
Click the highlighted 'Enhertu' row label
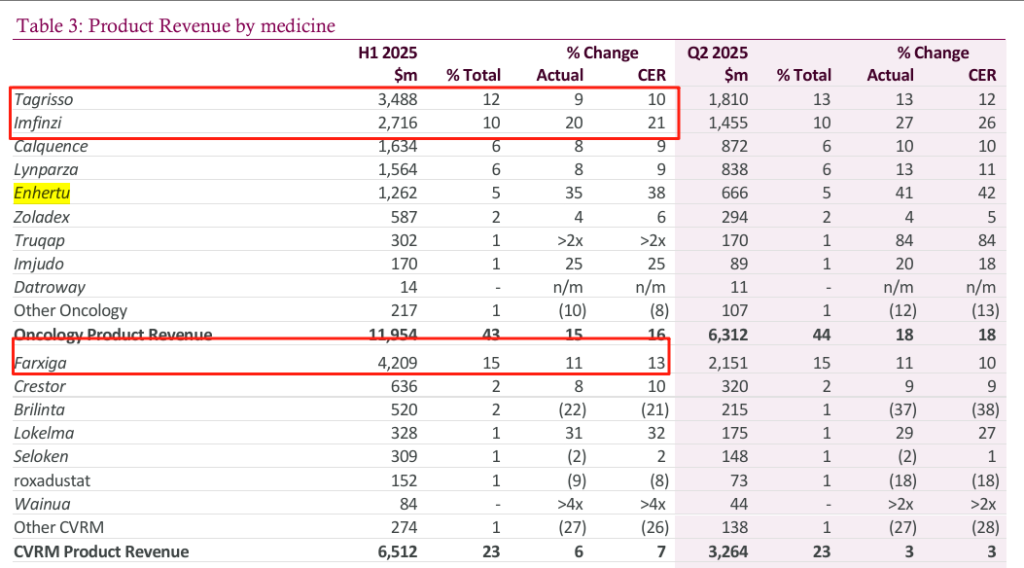click(42, 193)
